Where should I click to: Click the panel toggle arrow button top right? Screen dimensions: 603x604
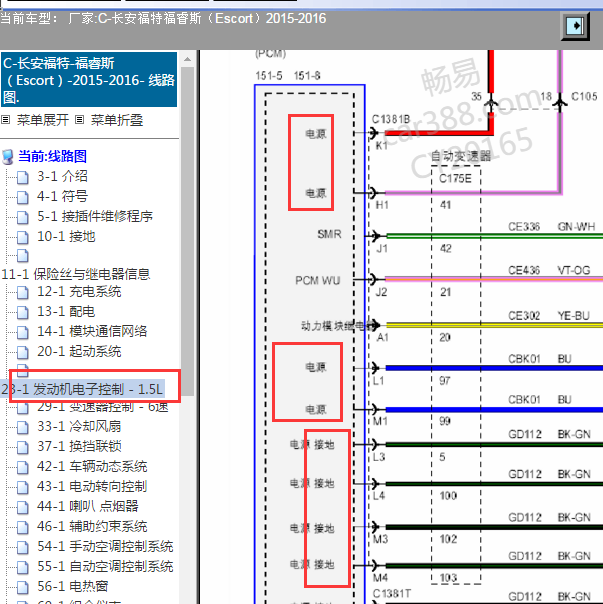click(x=576, y=26)
